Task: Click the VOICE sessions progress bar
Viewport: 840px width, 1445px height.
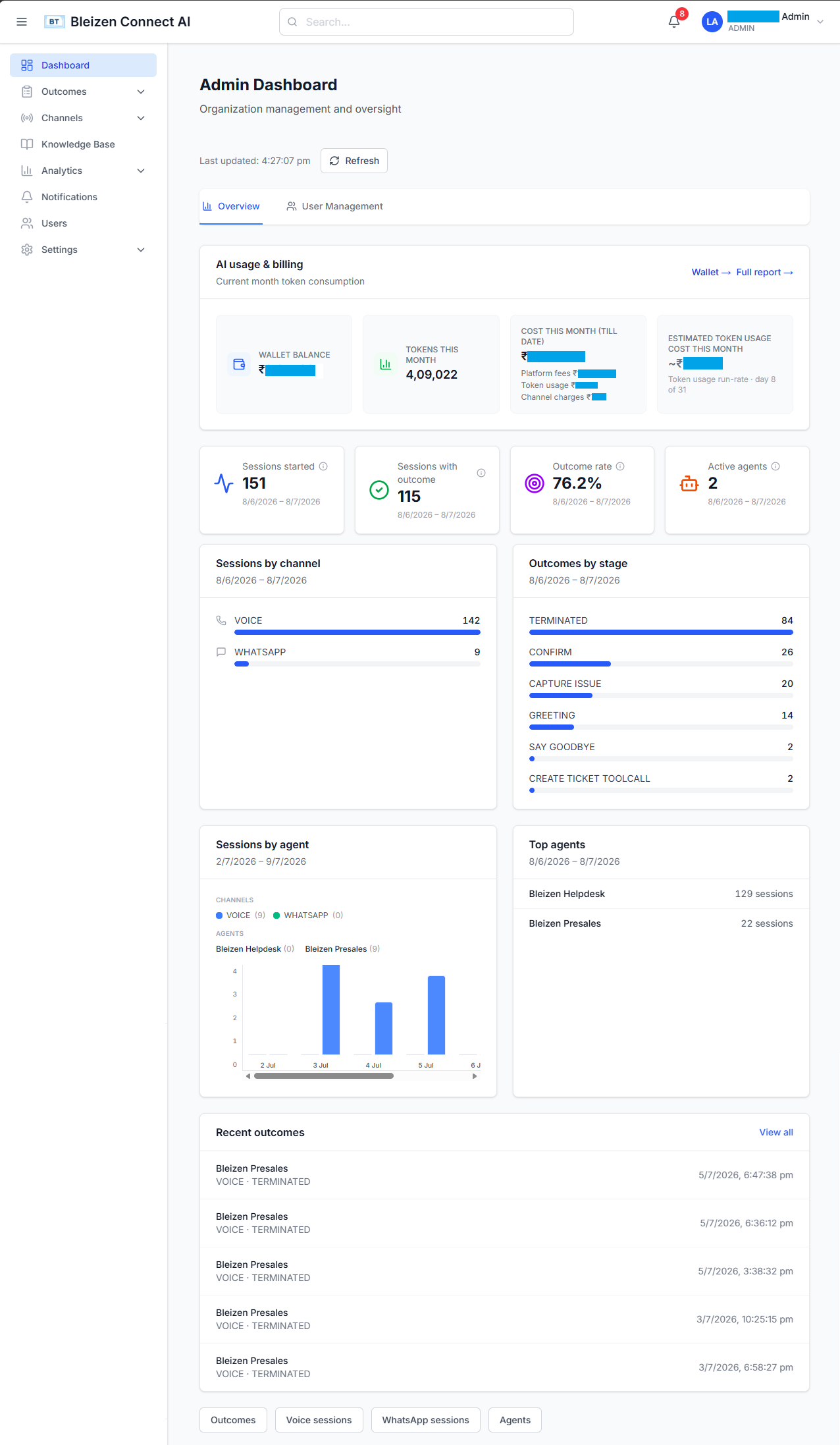Action: [x=357, y=632]
